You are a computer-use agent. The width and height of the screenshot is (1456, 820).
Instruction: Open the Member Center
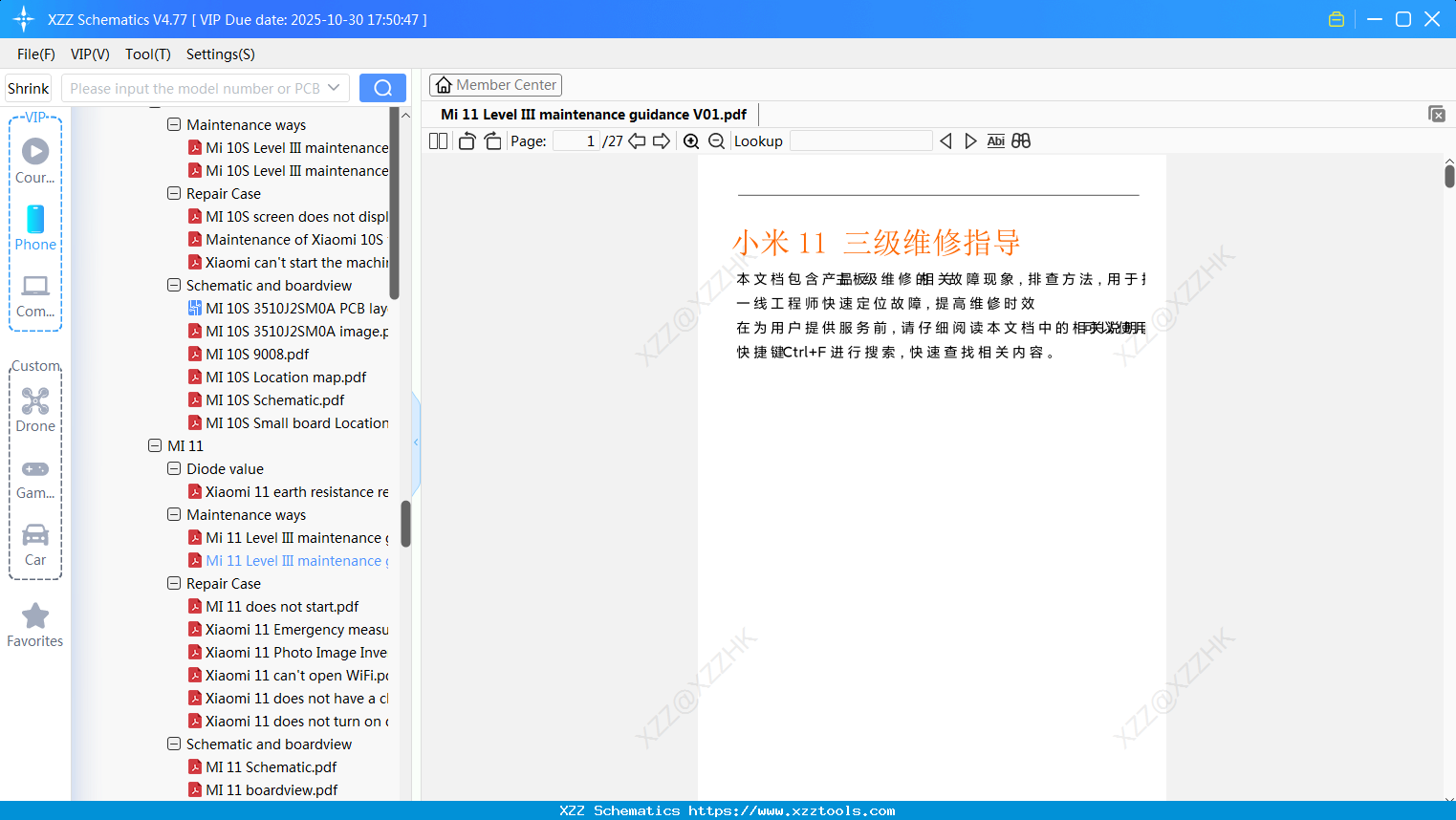click(x=495, y=84)
